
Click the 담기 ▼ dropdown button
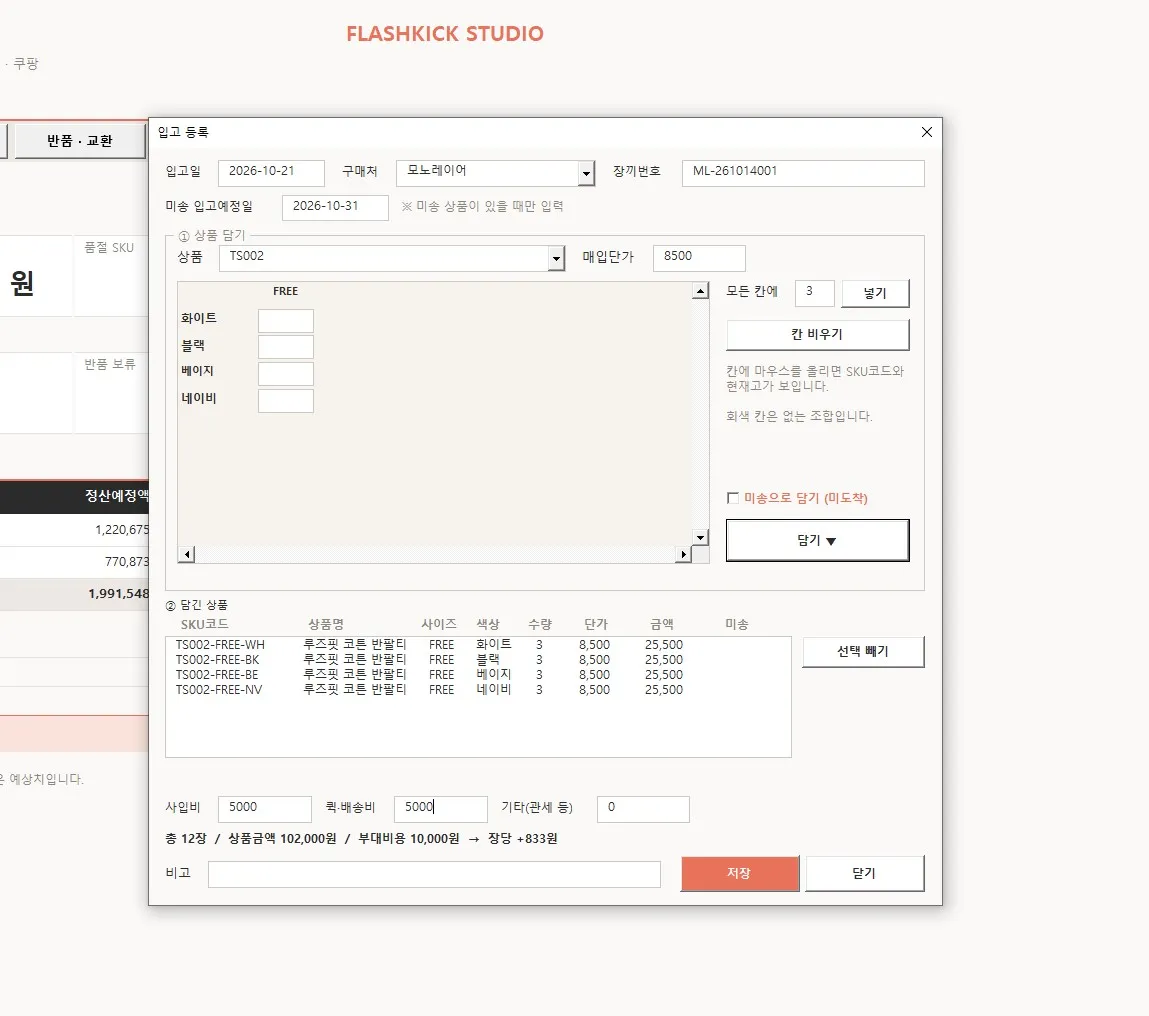[x=817, y=540]
